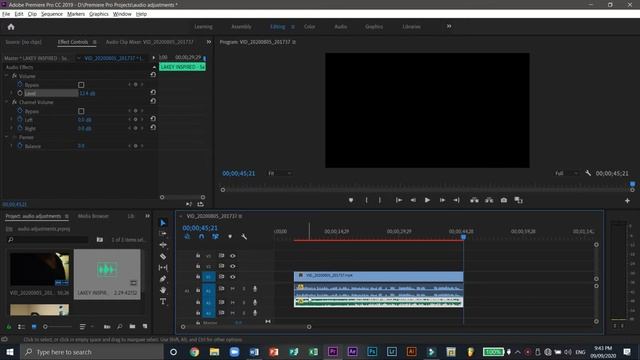The height and width of the screenshot is (360, 640).
Task: Toggle Linked Selection in timeline
Action: [215, 237]
